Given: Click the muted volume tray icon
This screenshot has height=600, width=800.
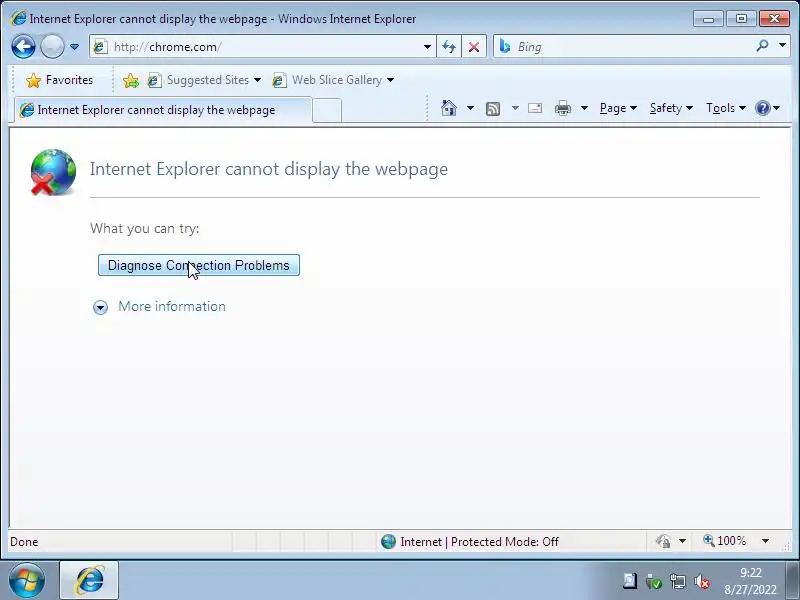Looking at the screenshot, I should 702,581.
